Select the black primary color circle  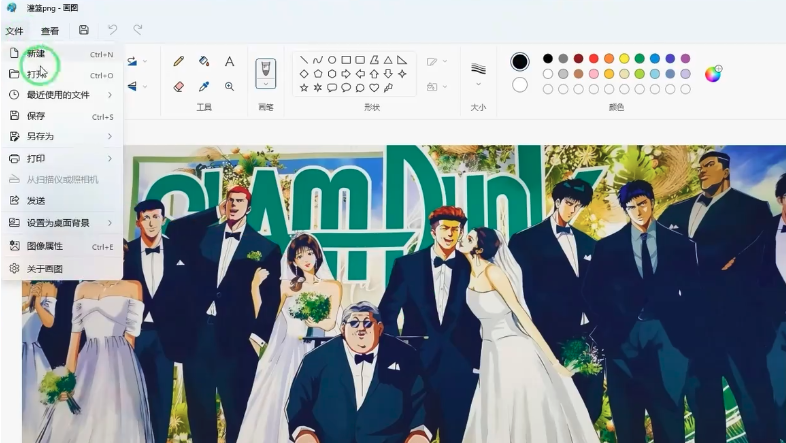point(520,62)
